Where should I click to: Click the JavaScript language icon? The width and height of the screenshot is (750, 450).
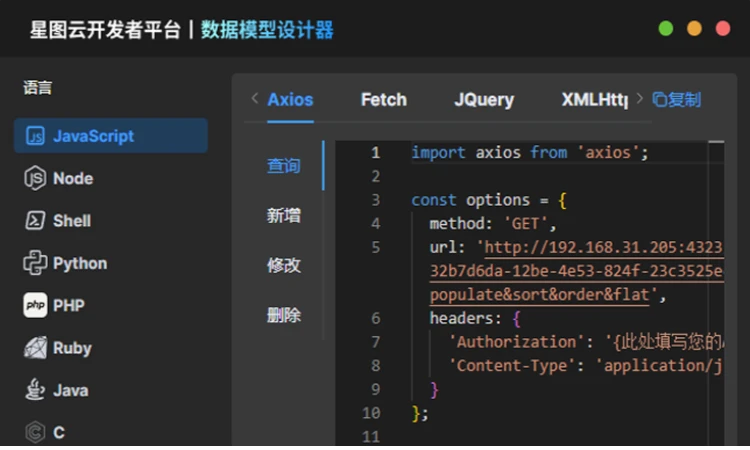(36, 136)
